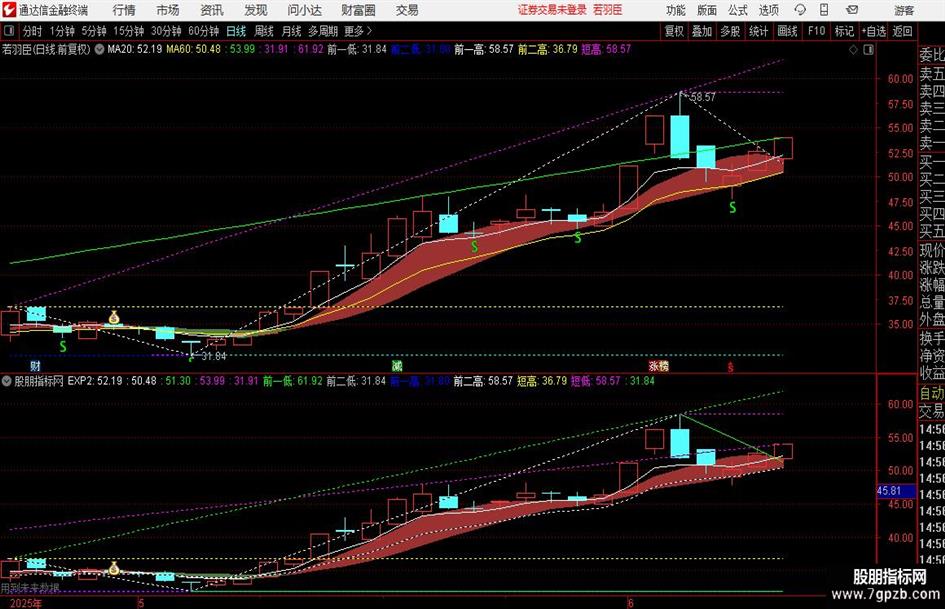Click the 叠加 overlay button
Viewport: 945px width, 609px height.
click(702, 31)
